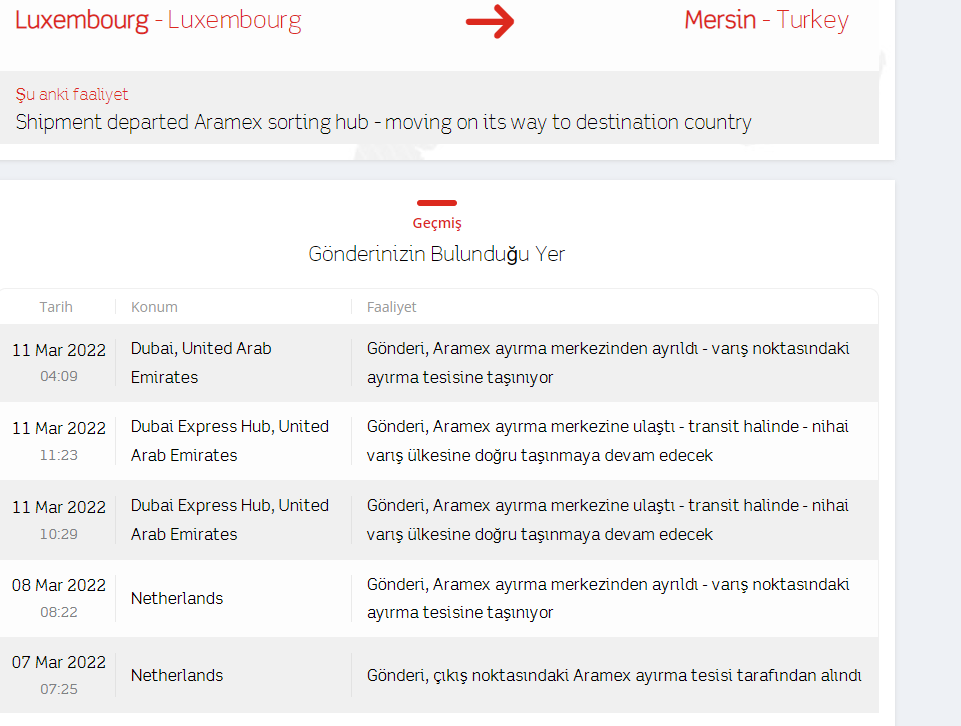961x726 pixels.
Task: Select the Geçmiş tab label
Action: coord(437,223)
